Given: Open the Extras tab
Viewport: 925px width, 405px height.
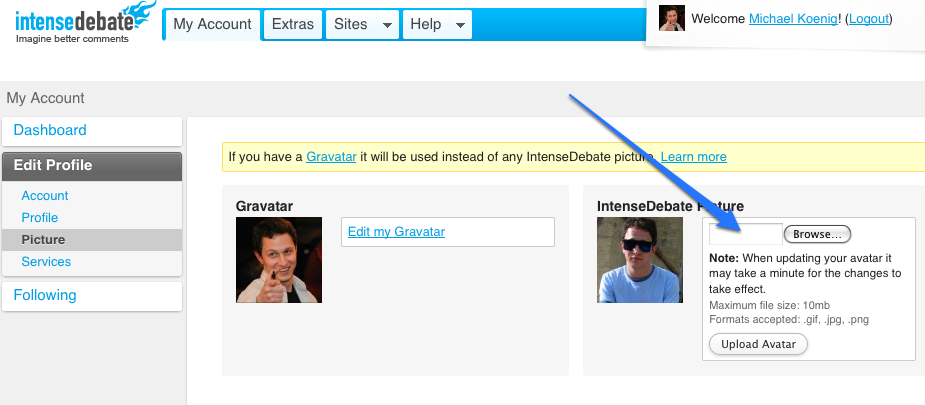Looking at the screenshot, I should click(292, 24).
